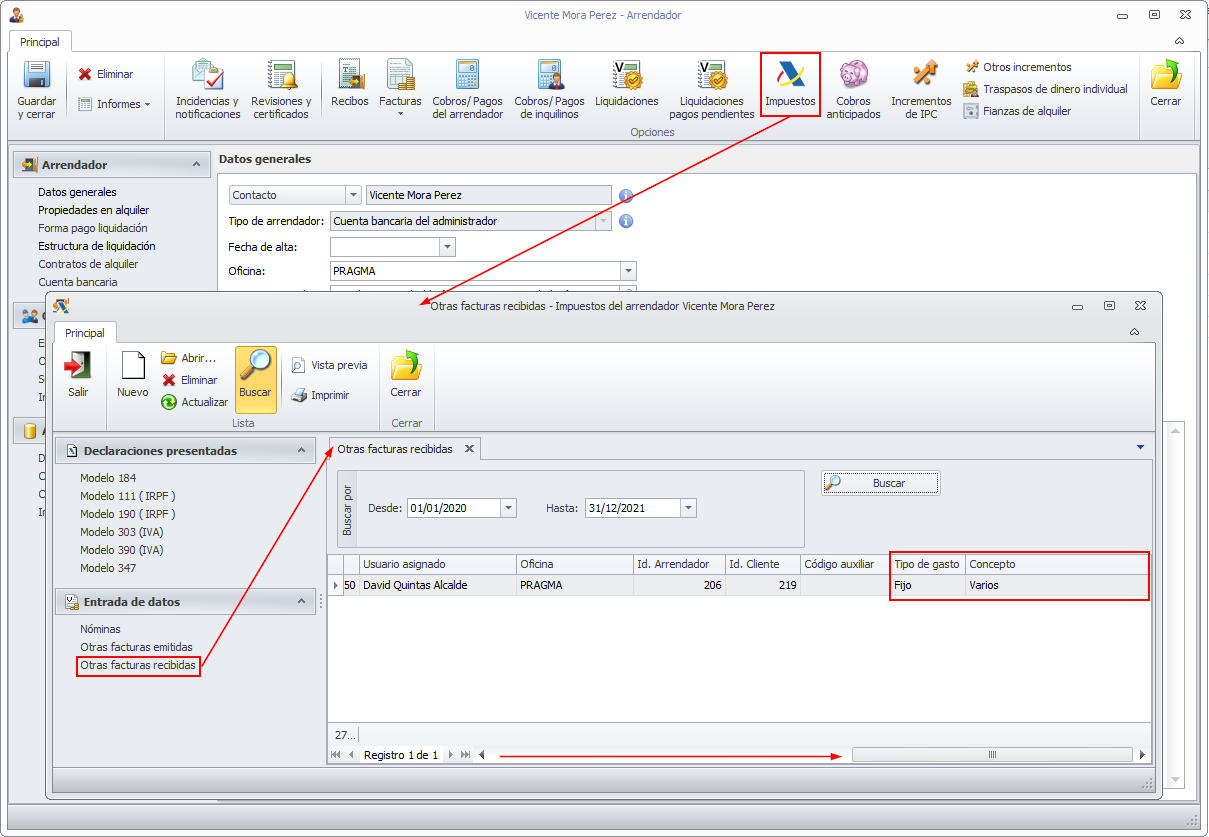Click info icon next to contact name
1209x837 pixels.
(626, 195)
